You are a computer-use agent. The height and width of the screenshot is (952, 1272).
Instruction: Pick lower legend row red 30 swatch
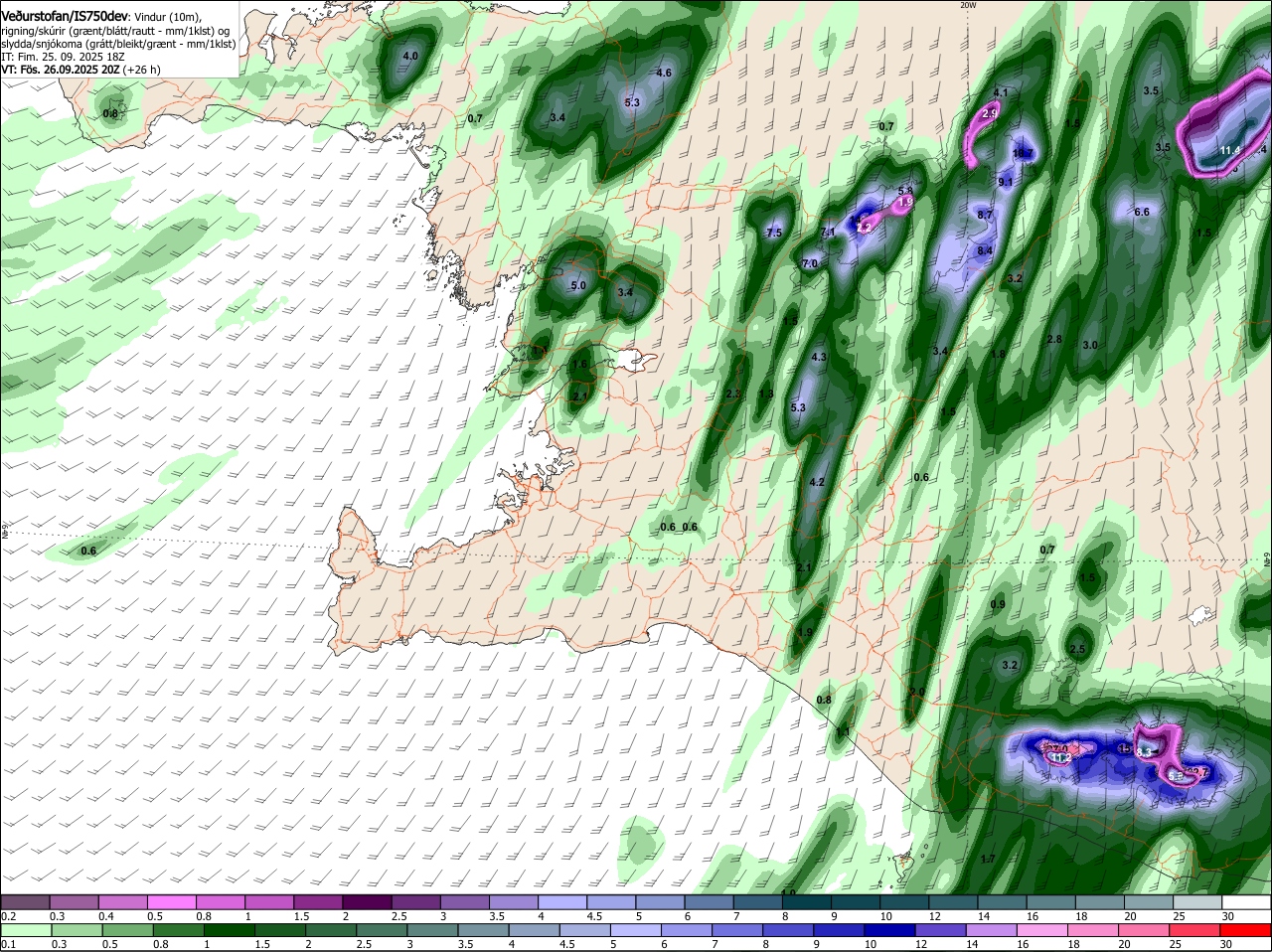pos(1246,930)
